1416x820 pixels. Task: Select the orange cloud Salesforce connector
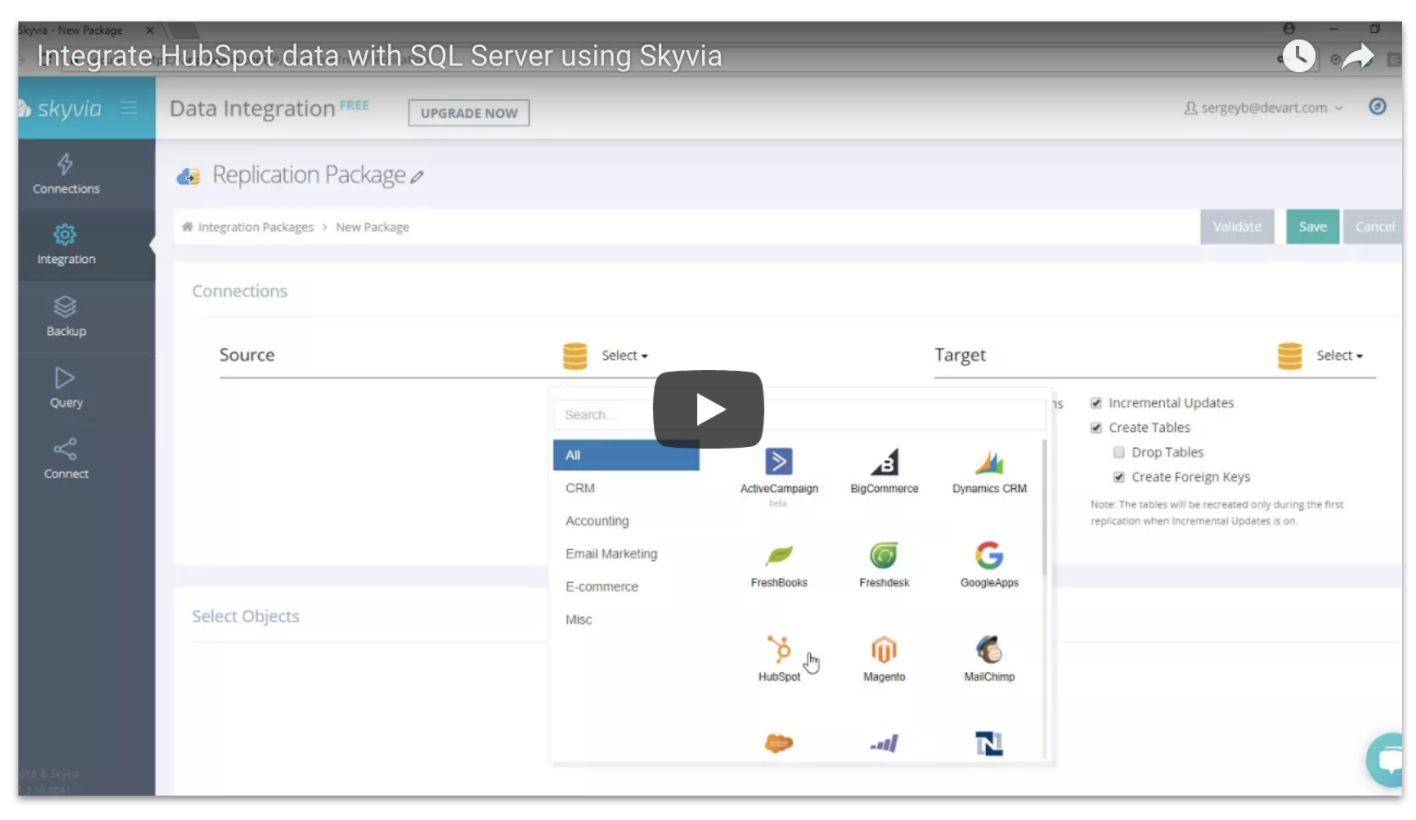click(779, 744)
